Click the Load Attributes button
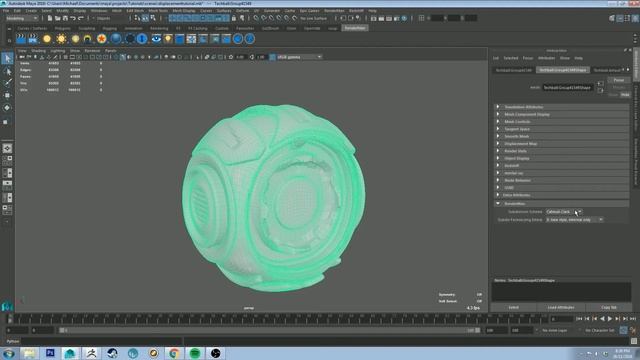 pyautogui.click(x=561, y=307)
